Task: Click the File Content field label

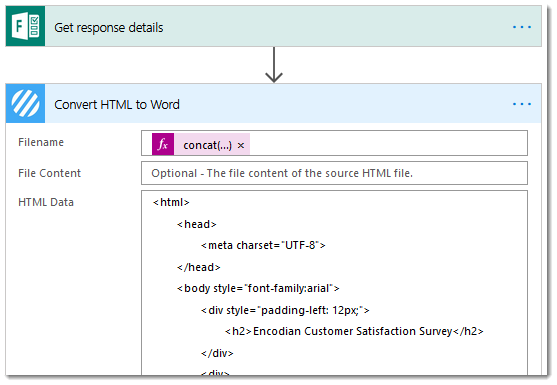Action: point(49,173)
